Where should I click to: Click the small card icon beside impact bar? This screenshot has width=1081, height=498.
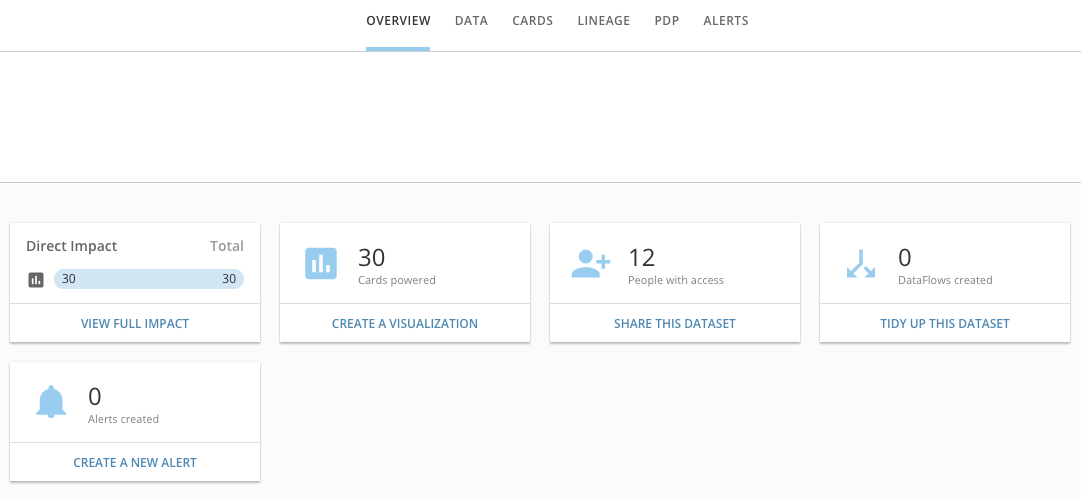[x=36, y=280]
